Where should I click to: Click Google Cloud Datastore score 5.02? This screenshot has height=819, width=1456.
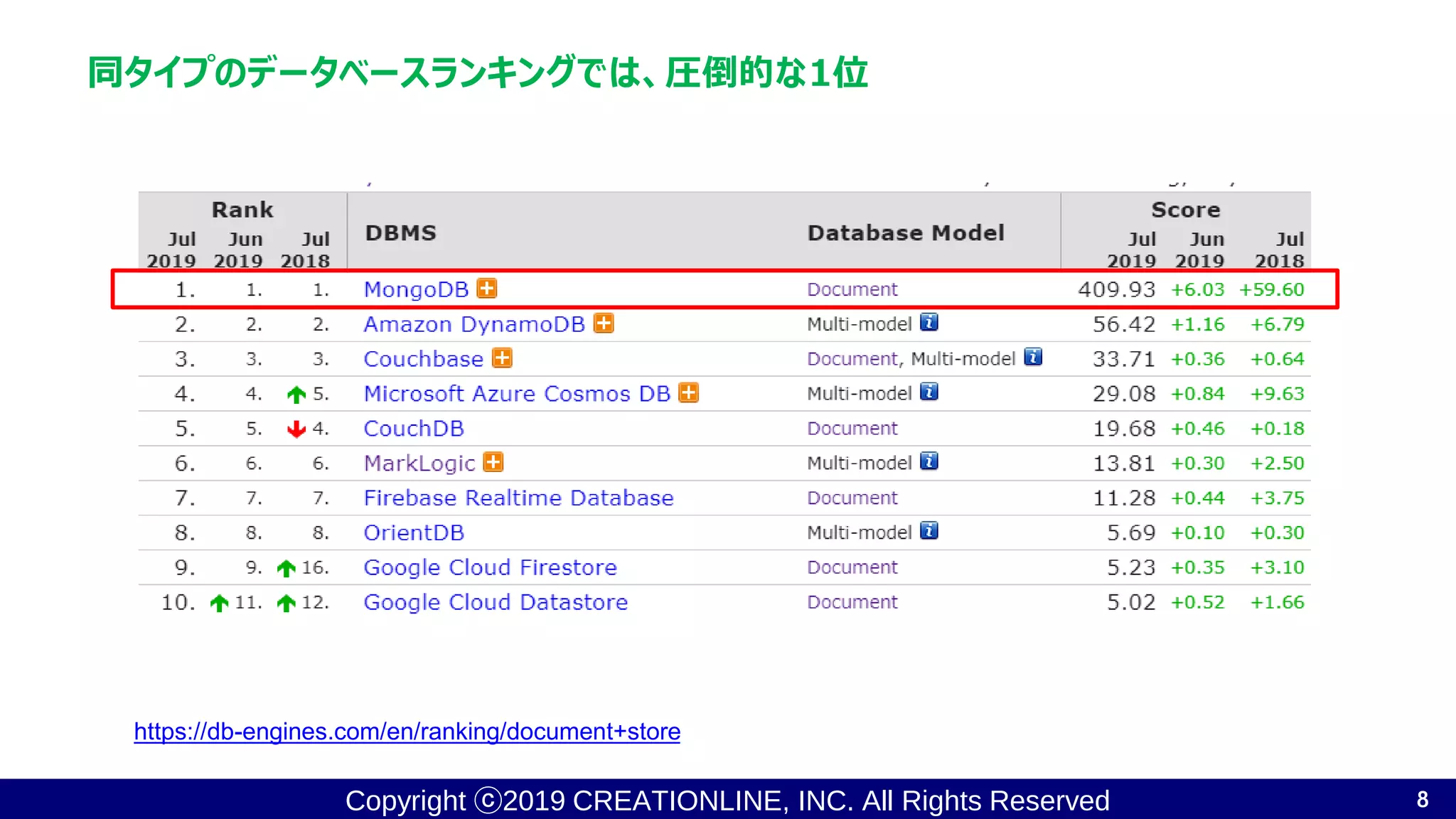(x=1131, y=602)
